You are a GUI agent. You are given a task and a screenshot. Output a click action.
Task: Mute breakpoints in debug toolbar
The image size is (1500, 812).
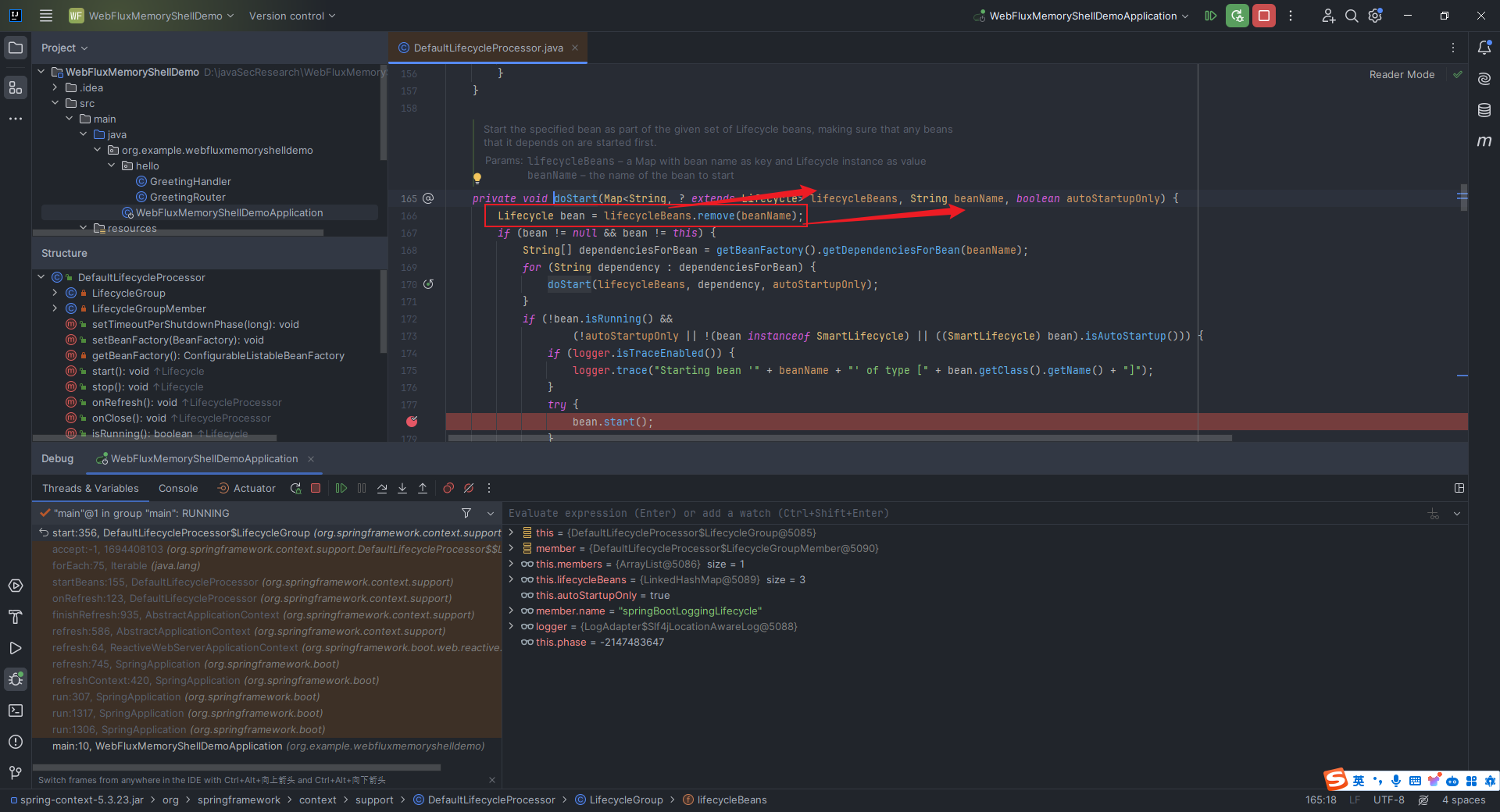click(469, 488)
